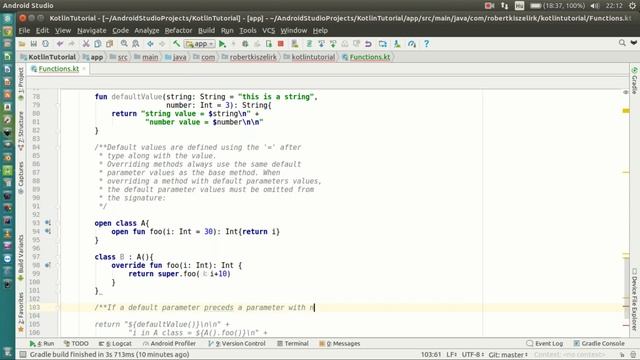Toggle the Structure tool window
This screenshot has height=360, width=640.
click(21, 131)
